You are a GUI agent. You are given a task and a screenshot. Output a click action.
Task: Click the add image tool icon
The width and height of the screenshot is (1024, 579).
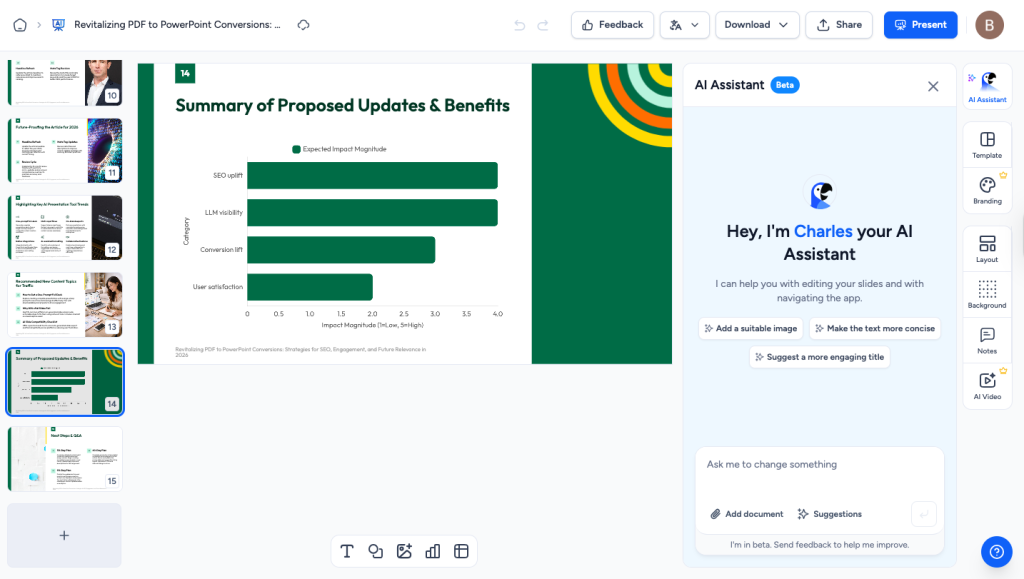pyautogui.click(x=404, y=551)
